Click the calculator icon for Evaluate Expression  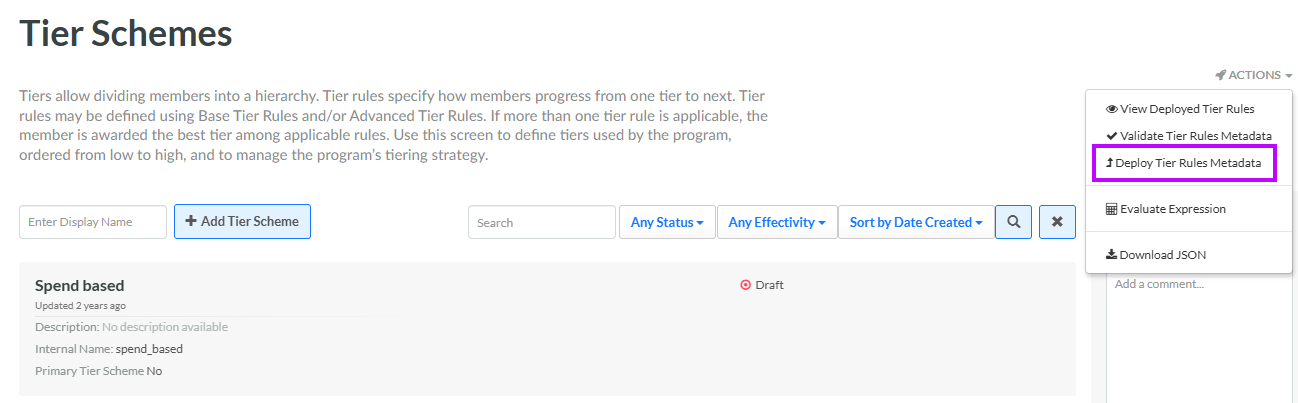pyautogui.click(x=1111, y=209)
